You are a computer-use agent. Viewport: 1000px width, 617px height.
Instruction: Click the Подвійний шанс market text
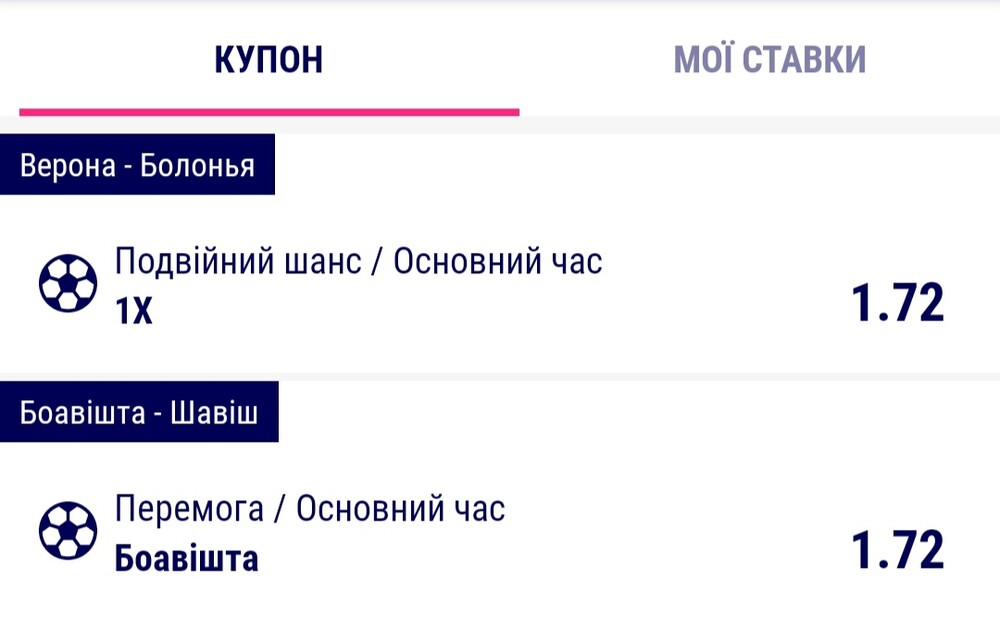[238, 262]
